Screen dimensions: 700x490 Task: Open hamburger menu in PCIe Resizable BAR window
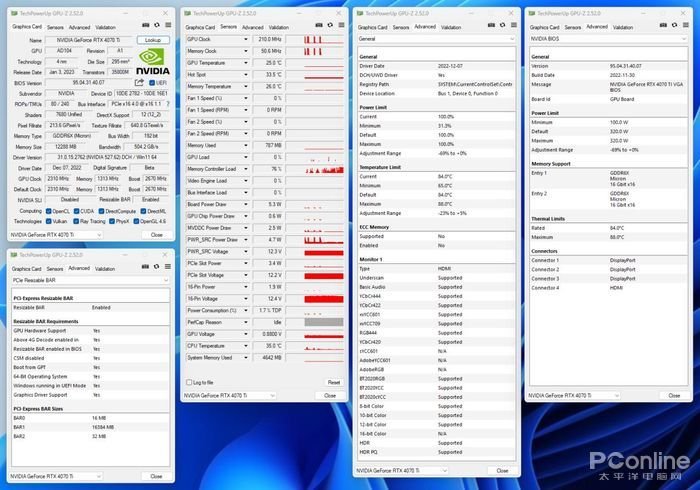[167, 266]
